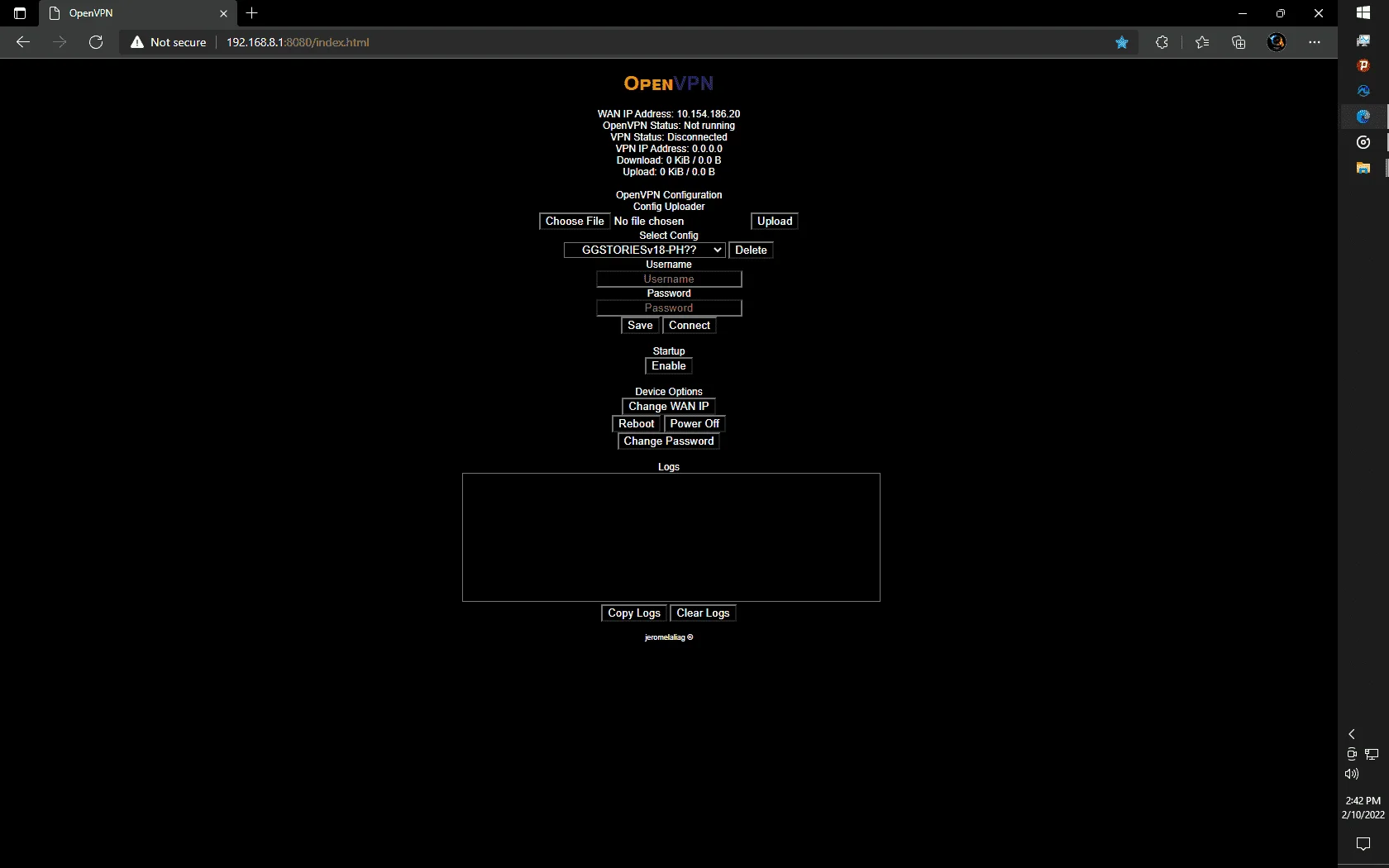Open the red P taskbar application

point(1363,65)
